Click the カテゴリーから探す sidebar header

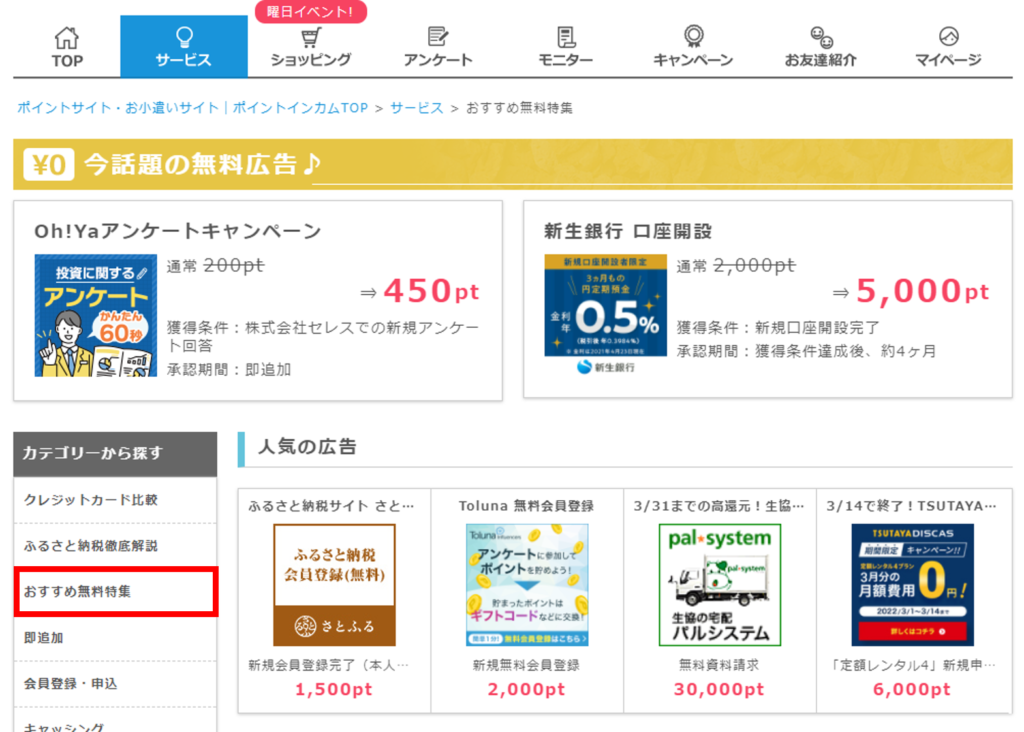115,454
